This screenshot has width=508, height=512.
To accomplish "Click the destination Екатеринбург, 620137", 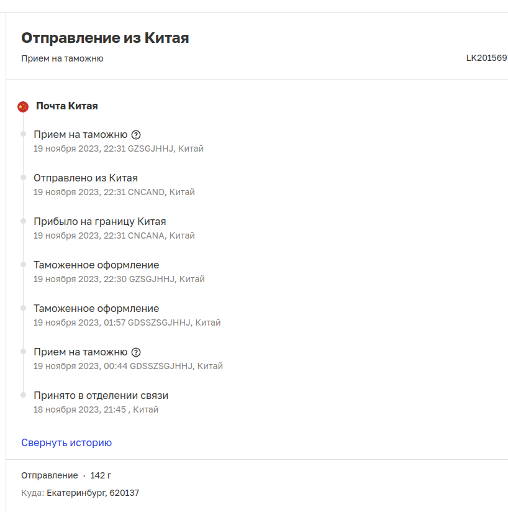I will [93, 493].
